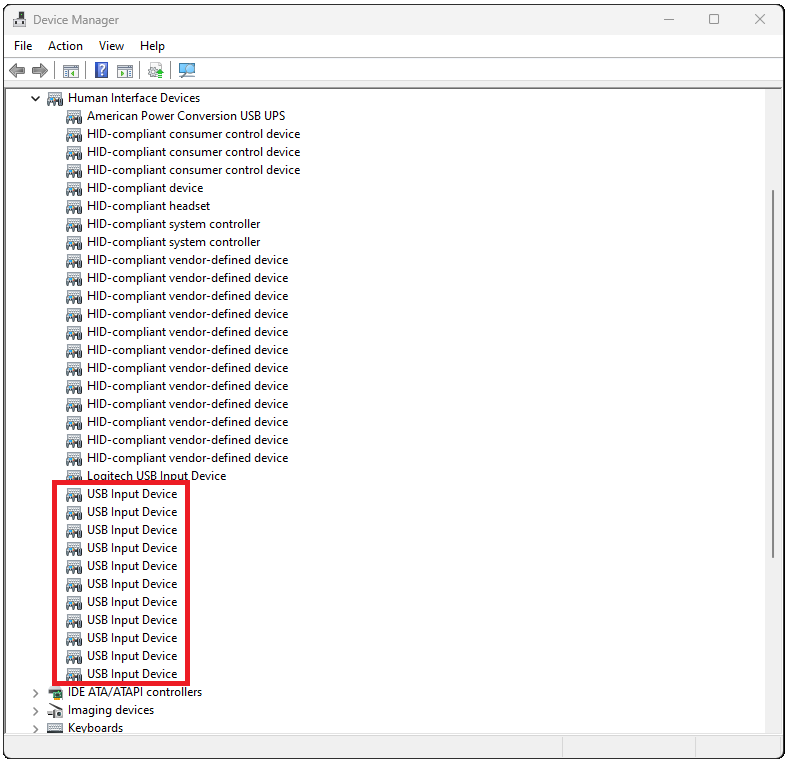Click Show/Hide Console Tree toolbar icon
This screenshot has width=786, height=764.
pos(71,71)
